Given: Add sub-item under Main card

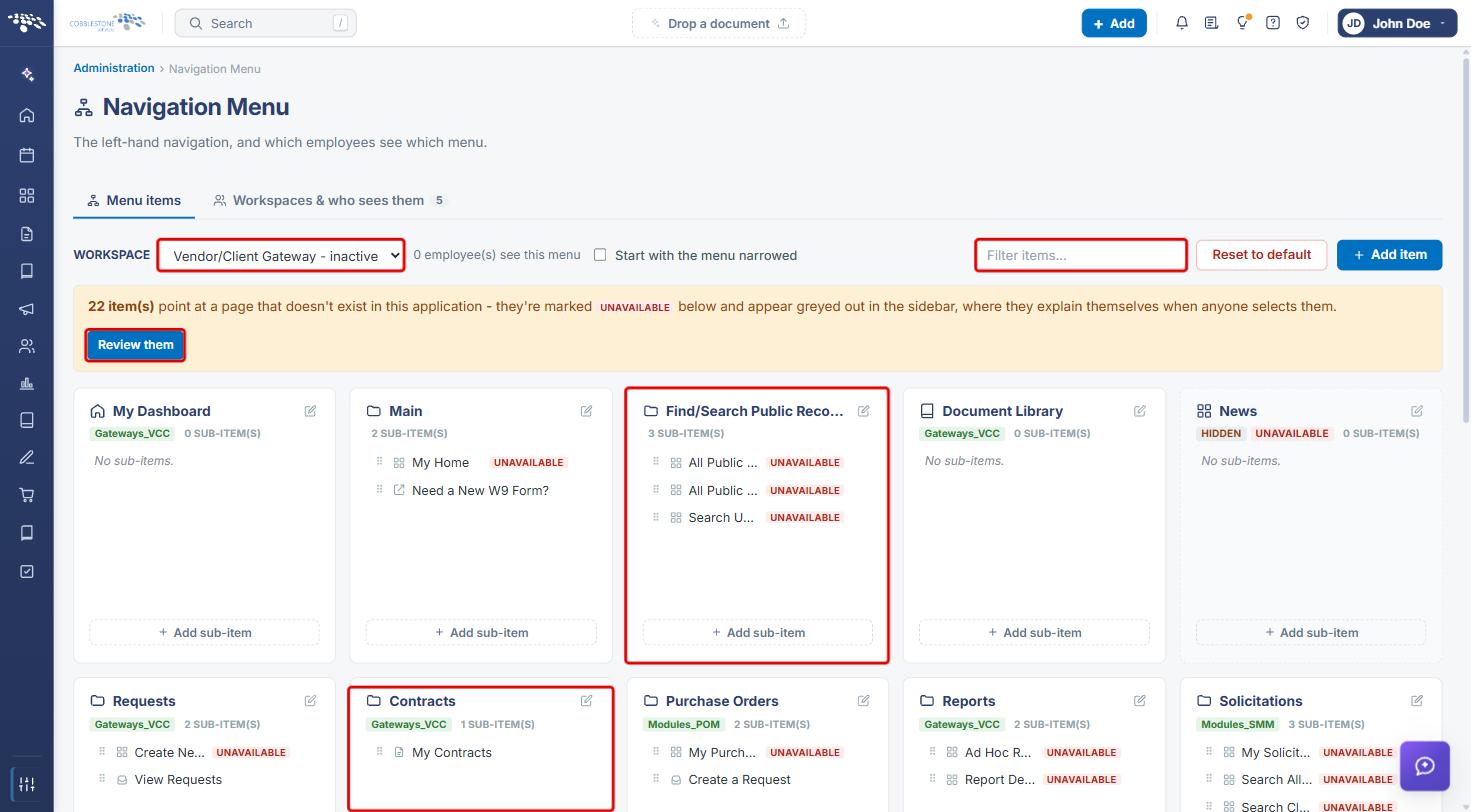Looking at the screenshot, I should pos(481,632).
